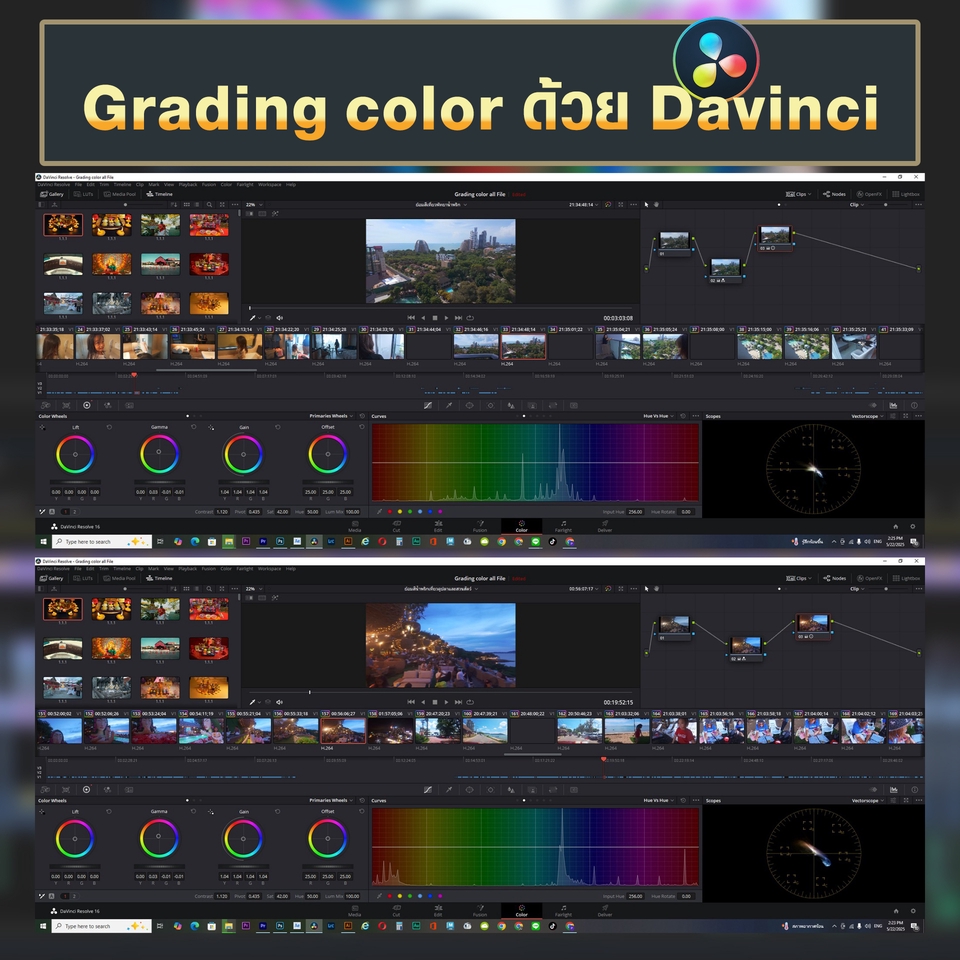Viewport: 960px width, 960px height.
Task: Open project settings gear in upper Resolve window
Action: [913, 527]
